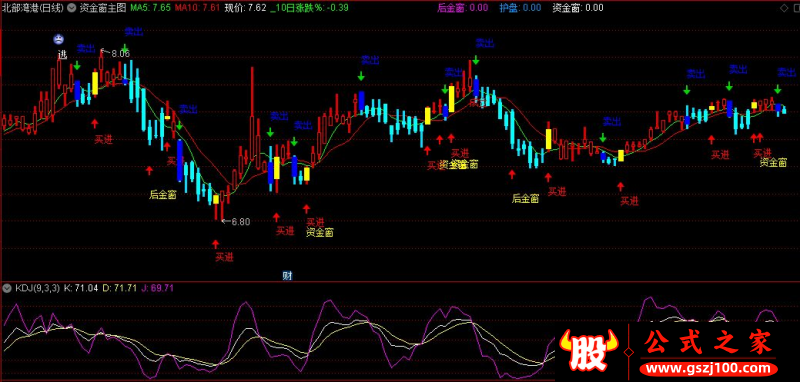This screenshot has width=800, height=382.
Task: Click the D: 71.71 value
Action: pyautogui.click(x=119, y=288)
